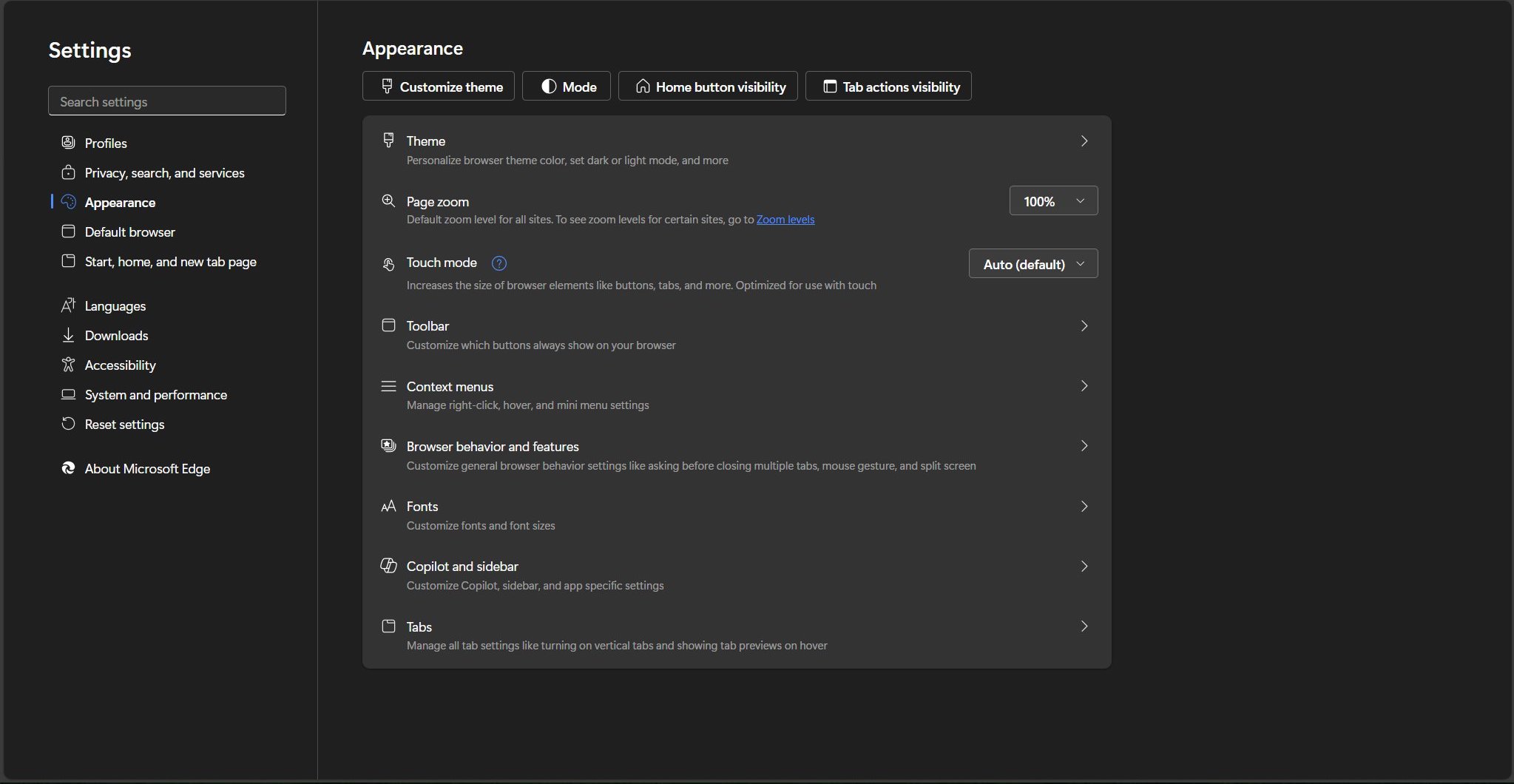Open the Touch mode Auto (default) dropdown
Screen dimensions: 1514x784
[1033, 263]
